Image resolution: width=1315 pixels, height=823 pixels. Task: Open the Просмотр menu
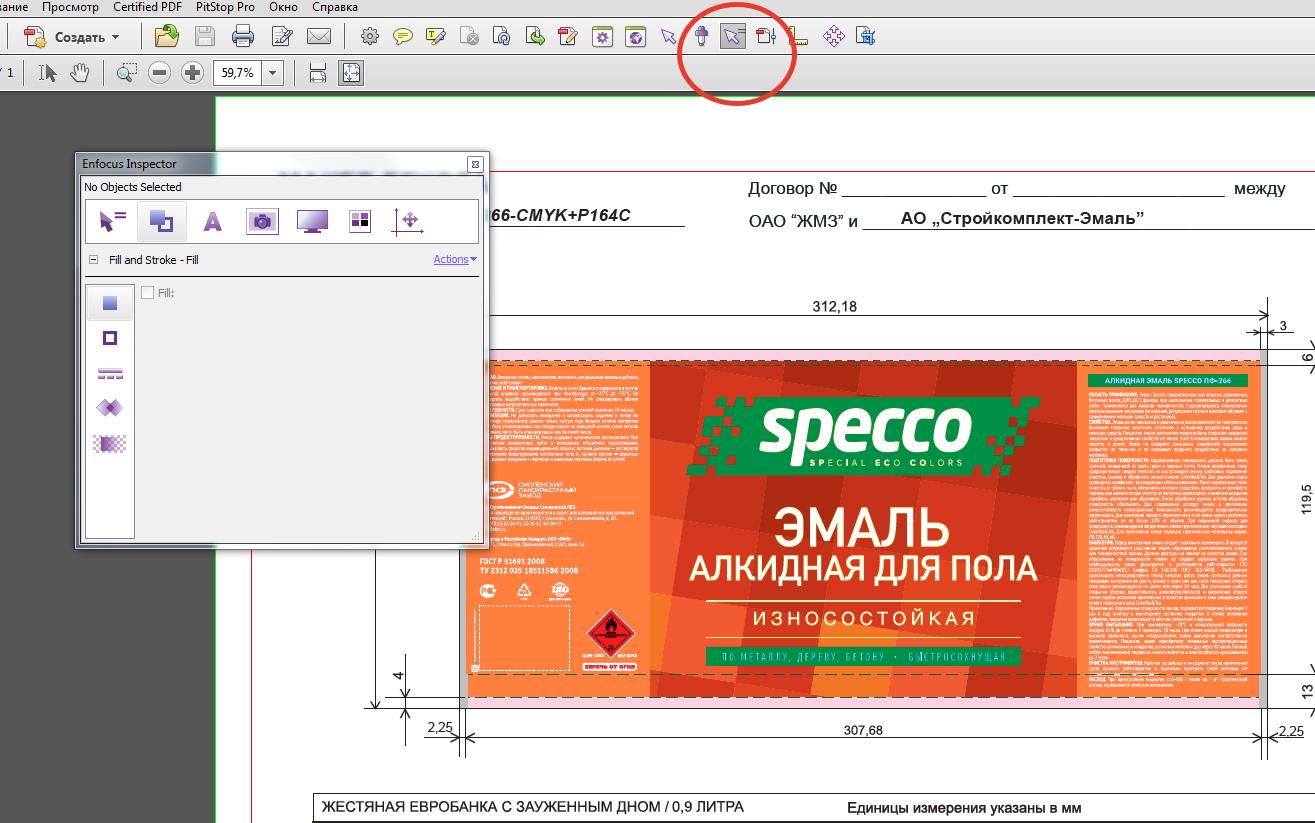[x=70, y=7]
